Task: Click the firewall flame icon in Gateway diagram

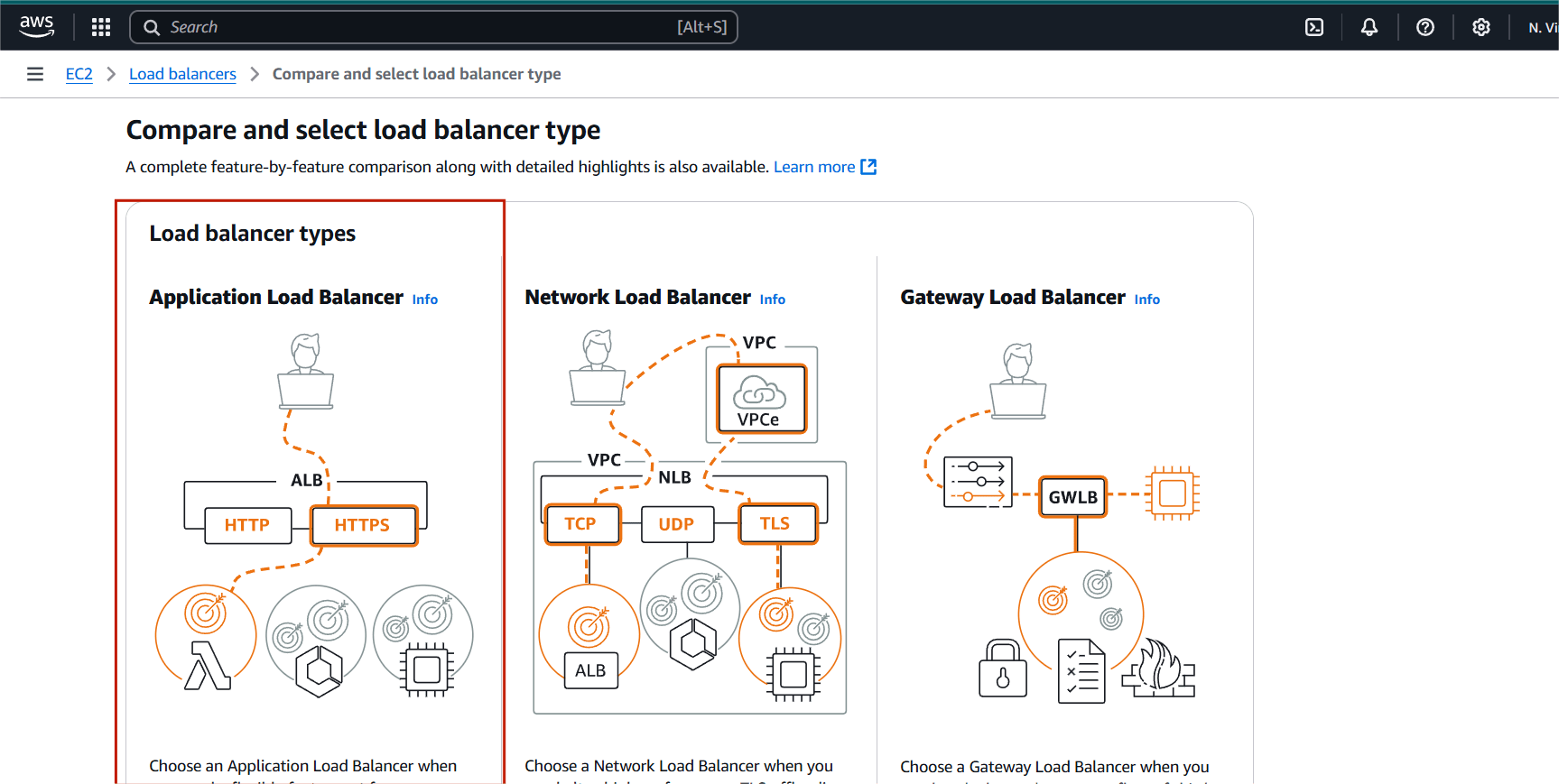Action: click(1158, 669)
